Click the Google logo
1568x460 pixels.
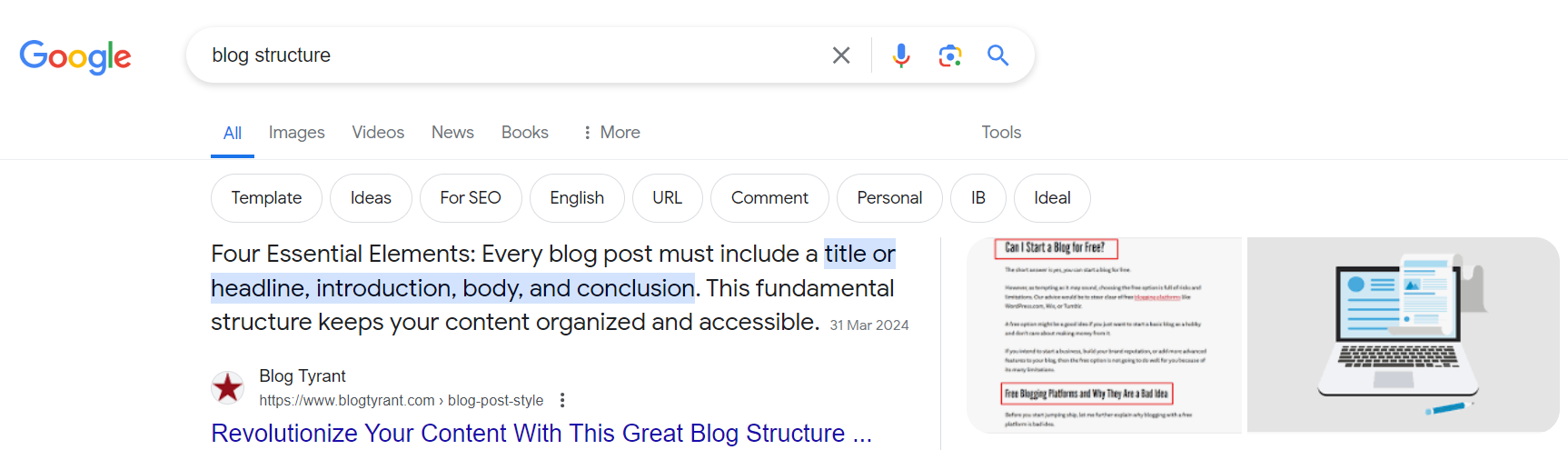pos(75,56)
